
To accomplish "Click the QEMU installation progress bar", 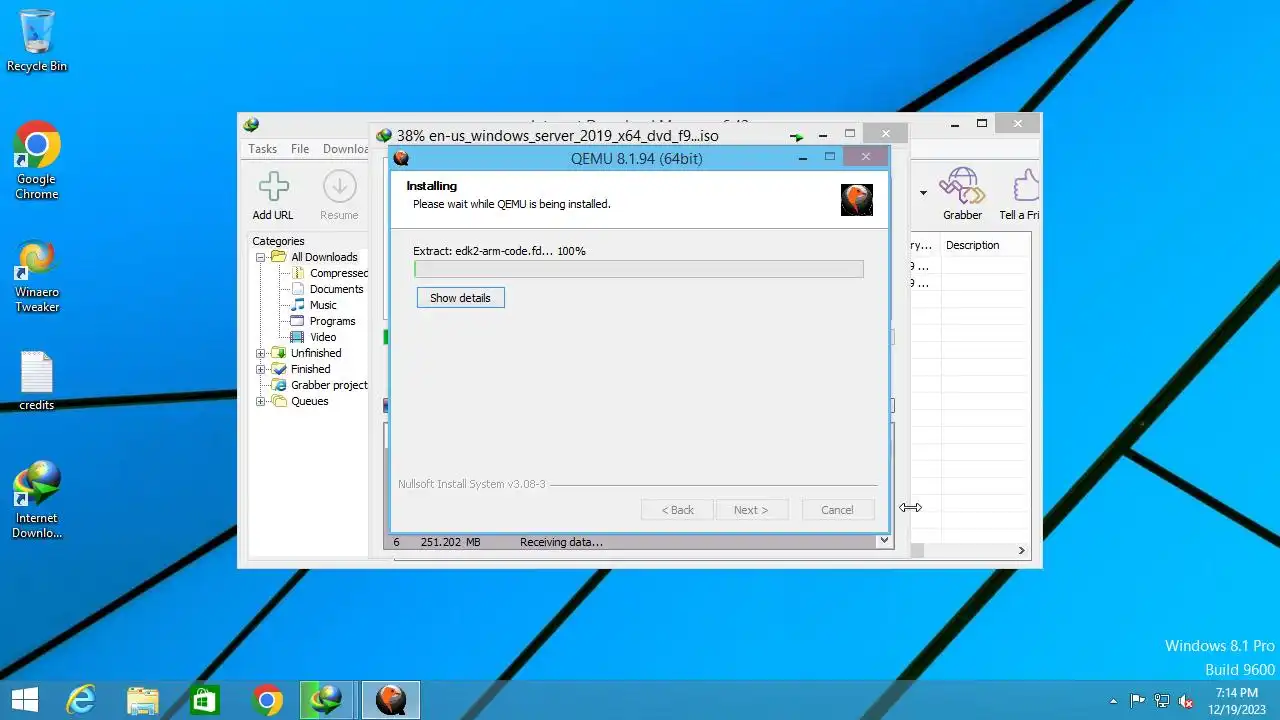I will [639, 269].
